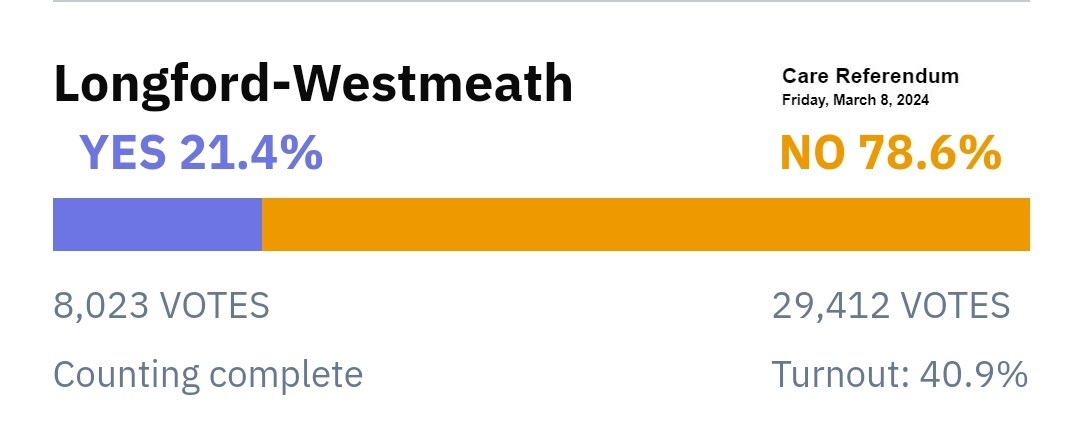Click the word YES in purple
The image size is (1080, 440).
tap(123, 152)
